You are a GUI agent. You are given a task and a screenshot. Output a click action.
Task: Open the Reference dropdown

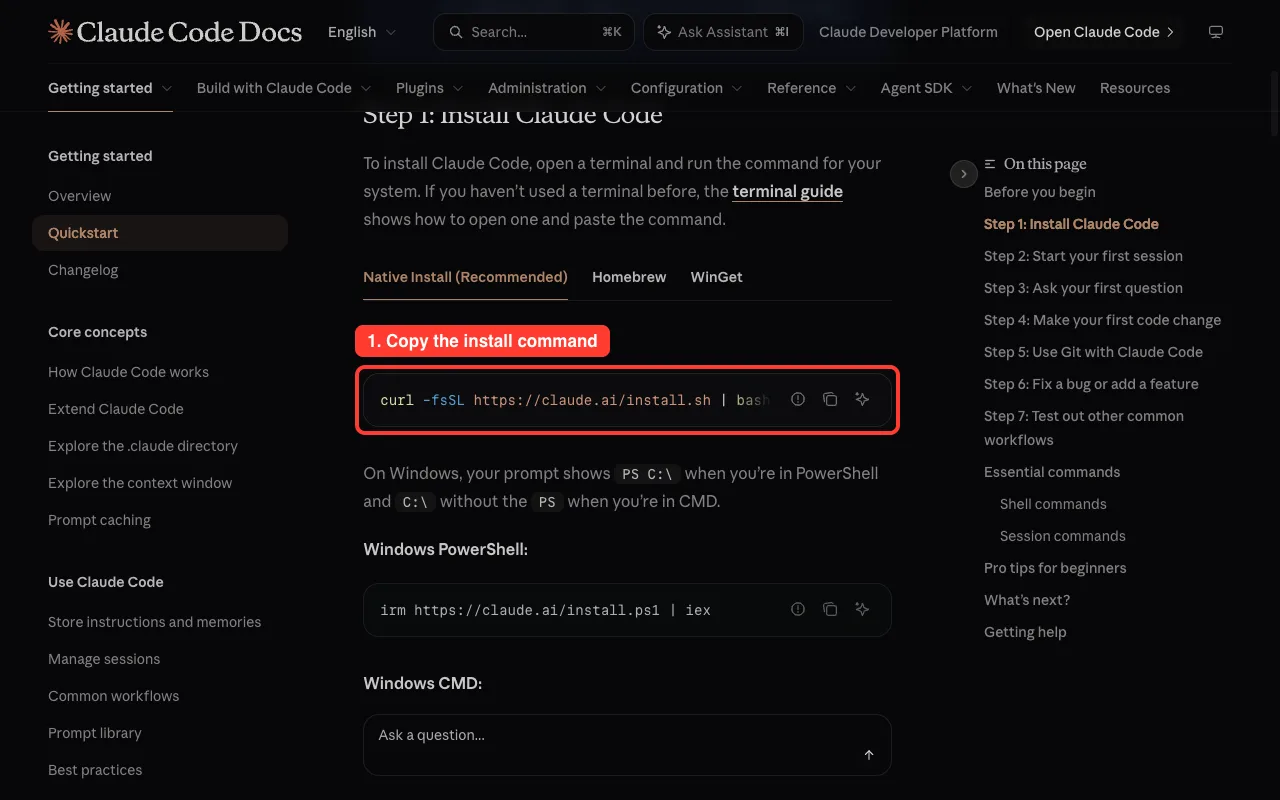[x=812, y=88]
